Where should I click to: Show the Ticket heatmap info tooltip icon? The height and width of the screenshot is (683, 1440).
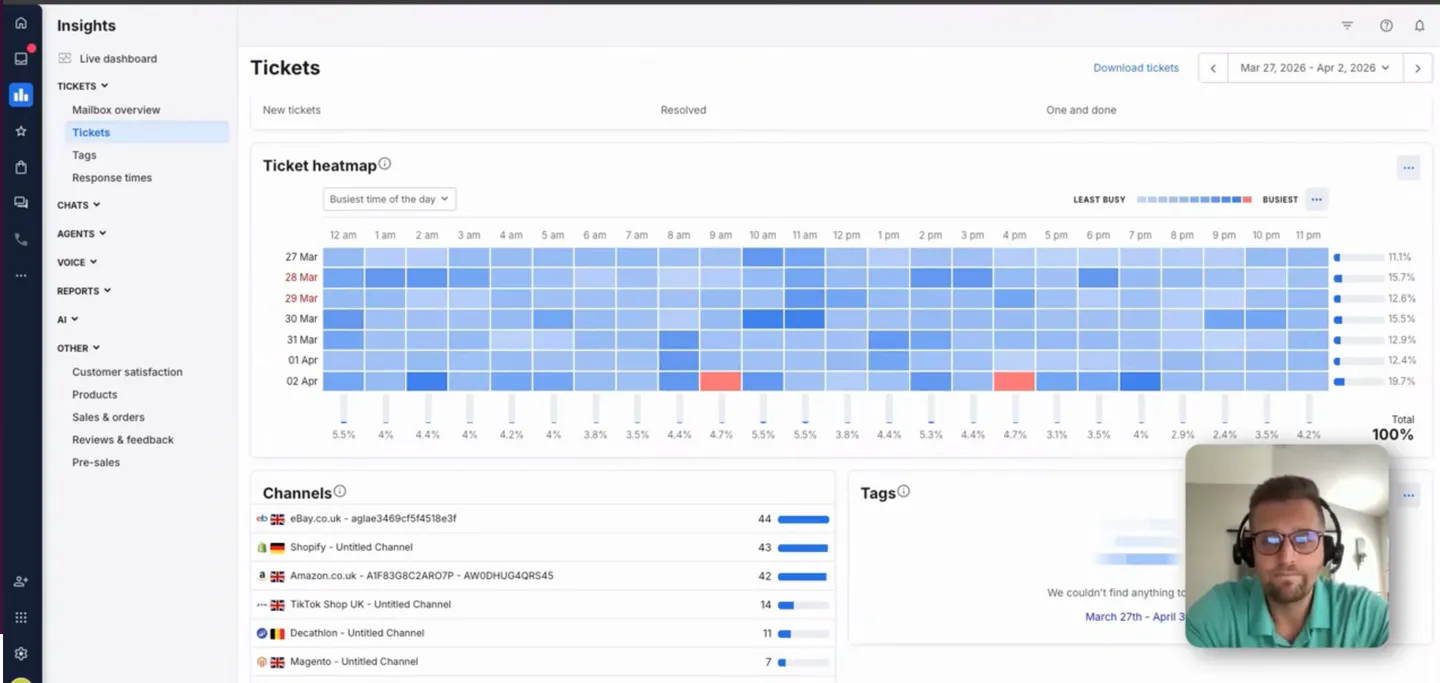click(385, 164)
